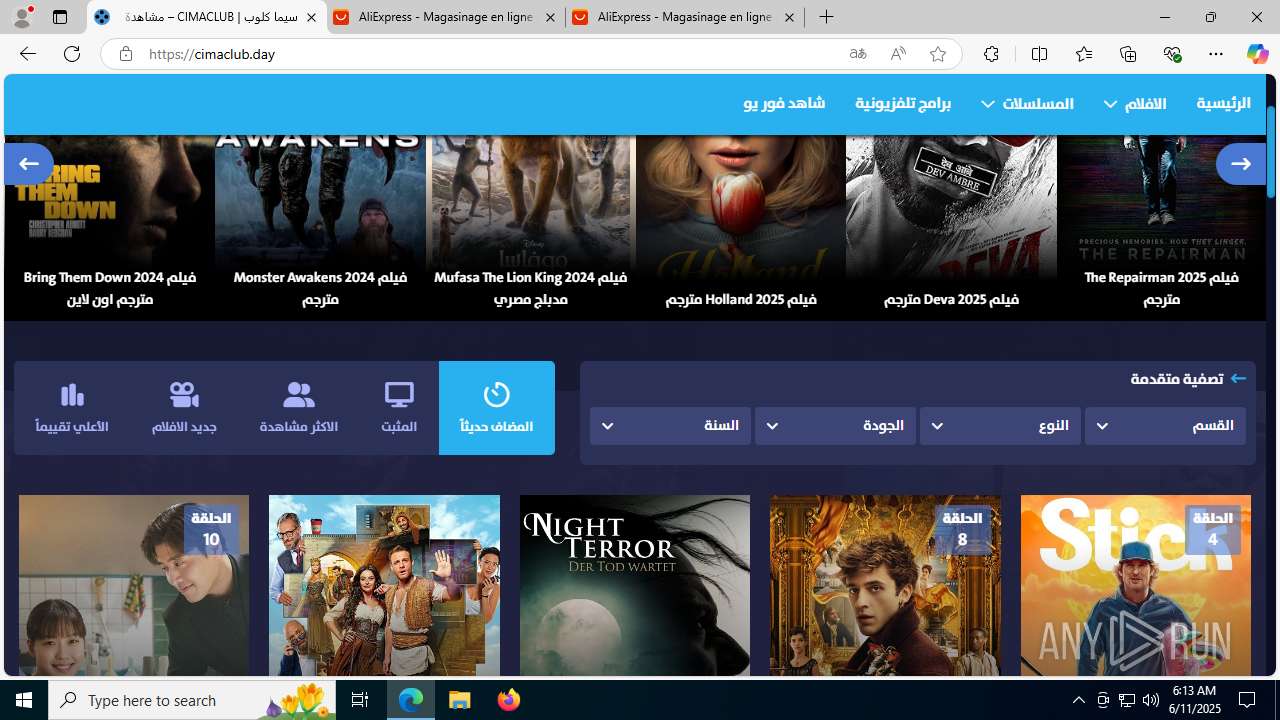Expand the الجودة filter dropdown
1280x720 pixels.
(x=835, y=426)
